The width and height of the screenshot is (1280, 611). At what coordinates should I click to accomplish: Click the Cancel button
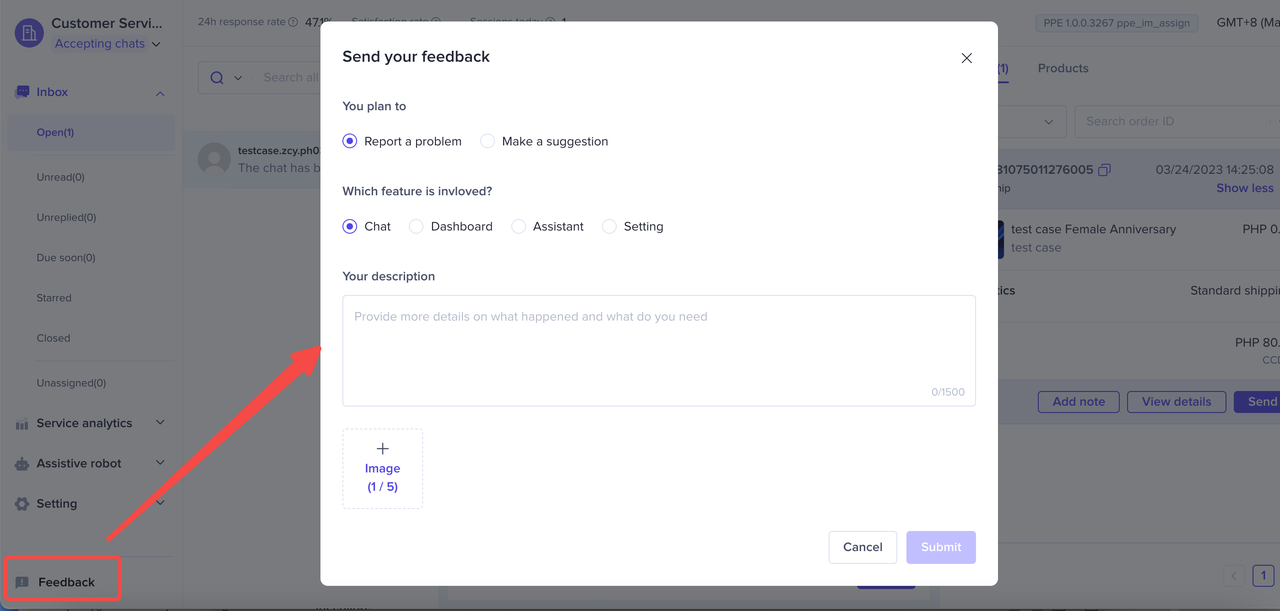click(x=862, y=547)
